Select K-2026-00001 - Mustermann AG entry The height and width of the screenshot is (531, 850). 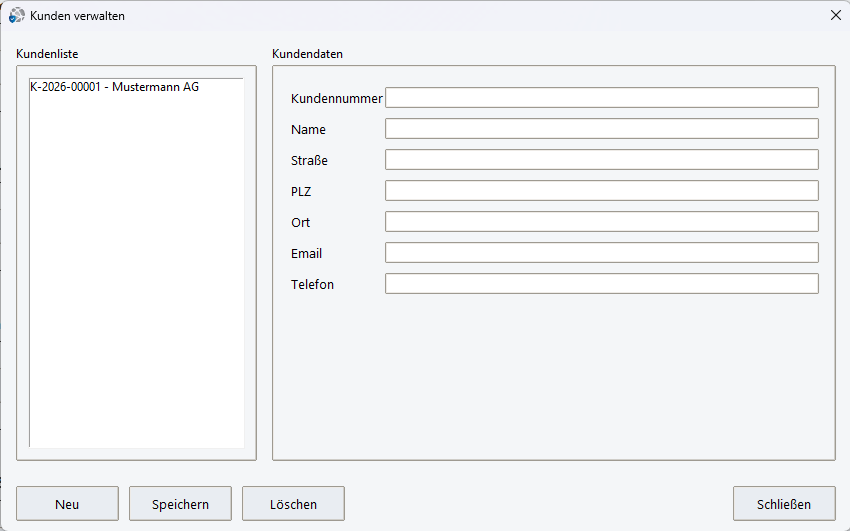136,87
